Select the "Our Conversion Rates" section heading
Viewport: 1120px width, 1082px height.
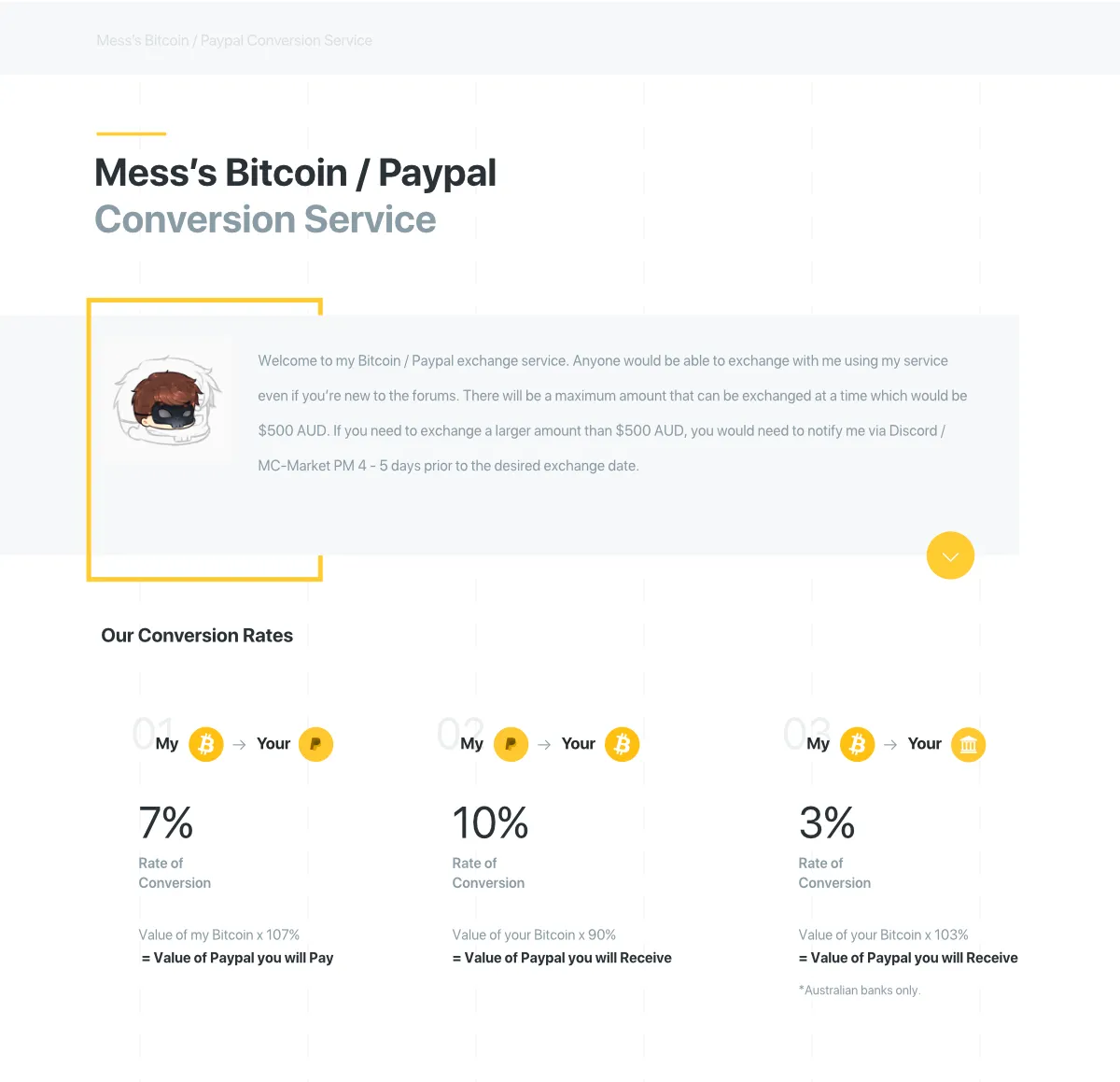coord(197,636)
